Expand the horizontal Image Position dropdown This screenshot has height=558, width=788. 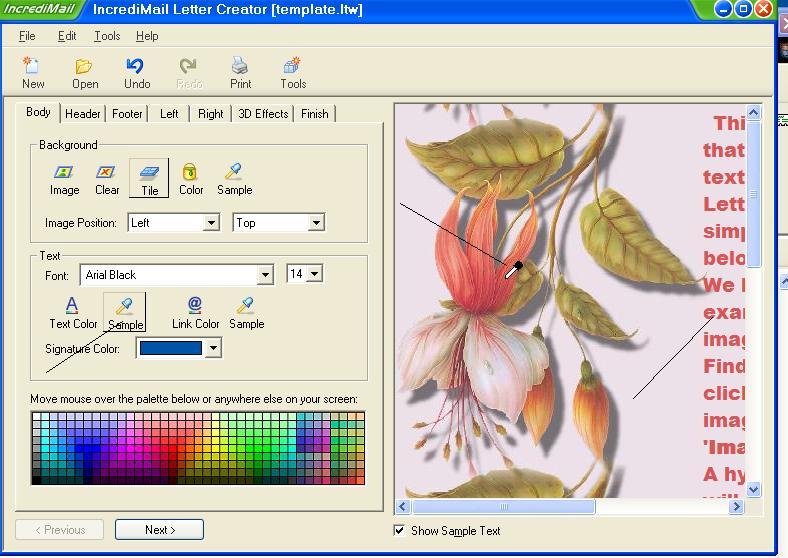tap(212, 223)
